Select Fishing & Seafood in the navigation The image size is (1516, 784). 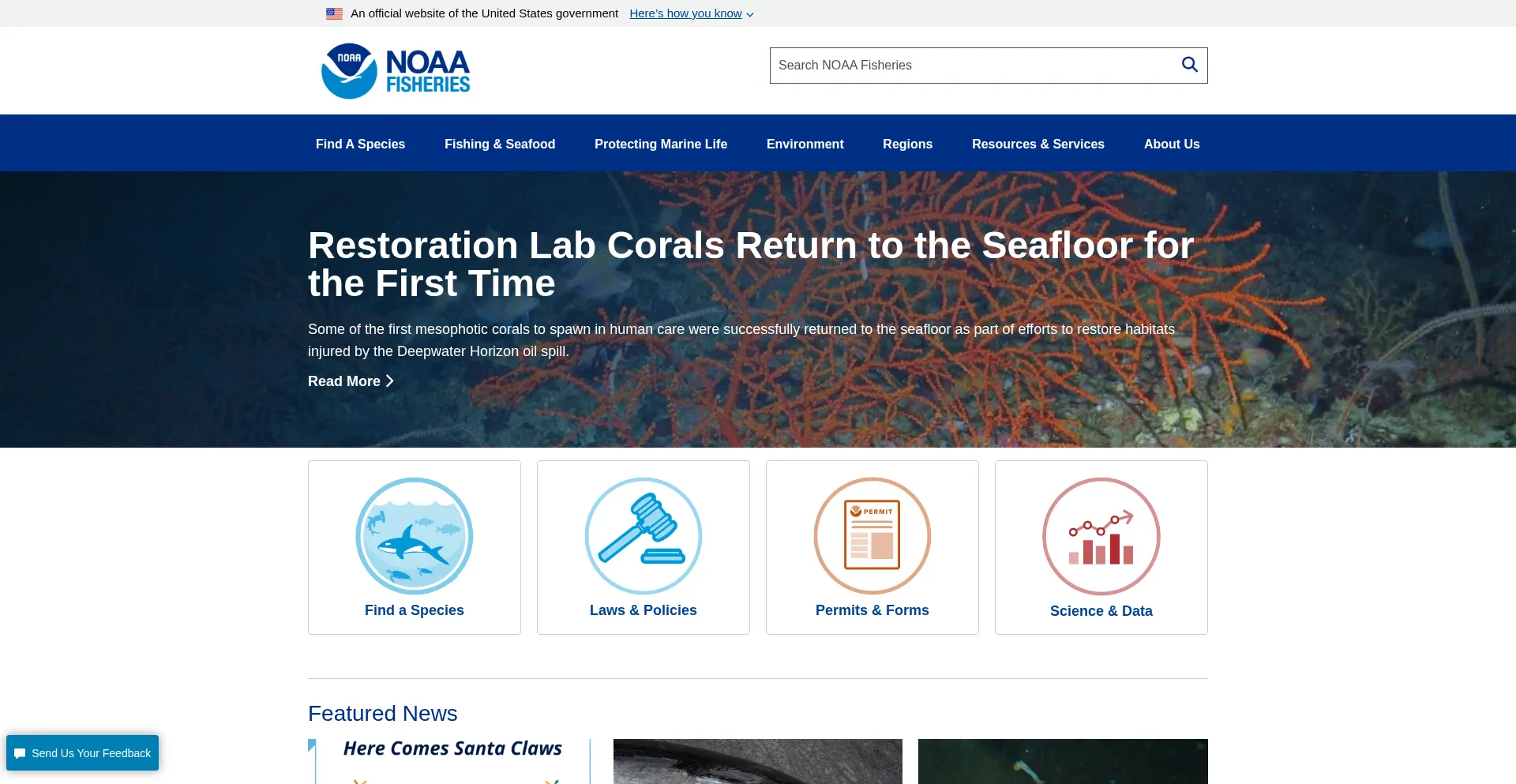point(499,144)
